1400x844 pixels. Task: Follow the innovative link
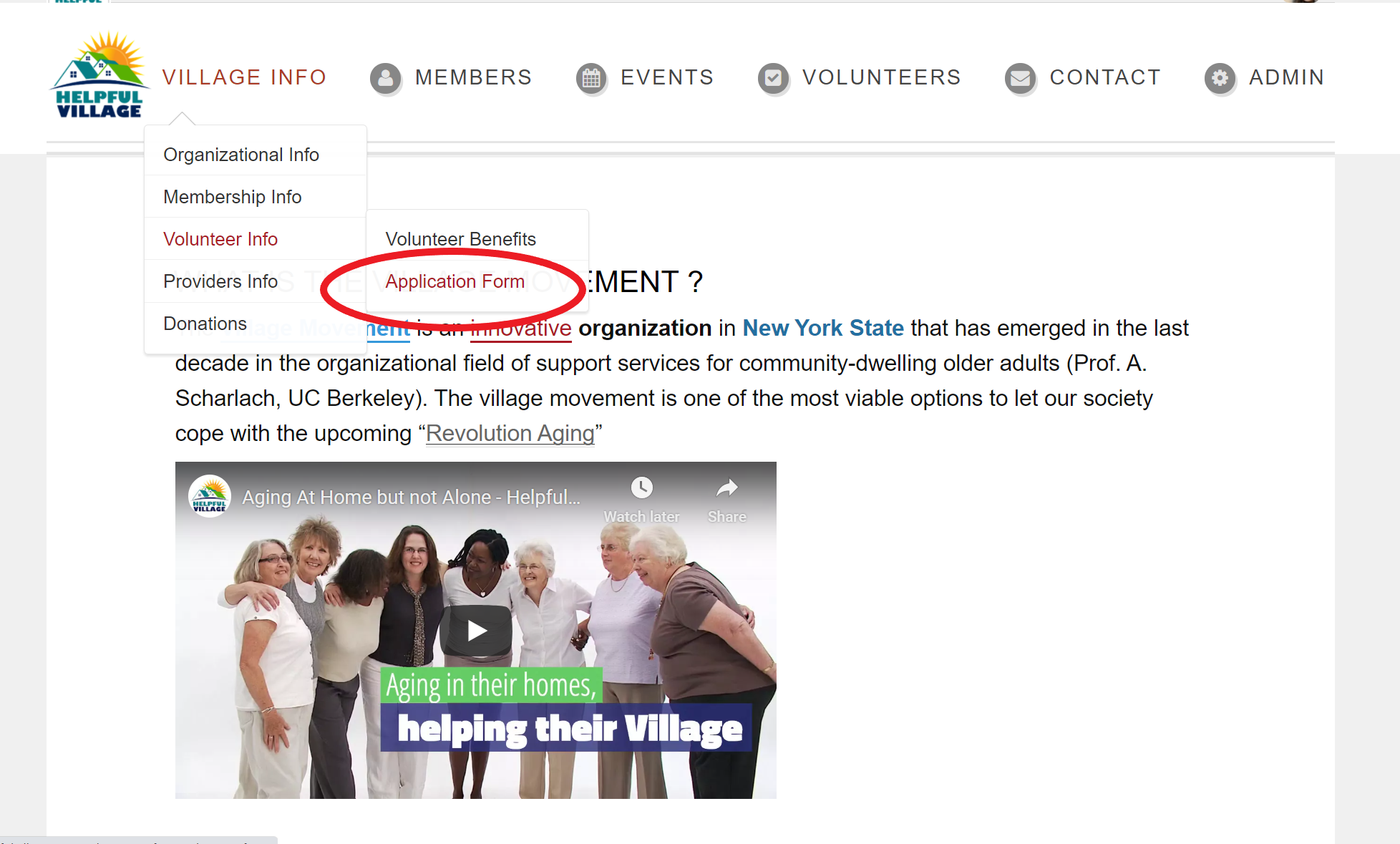(520, 328)
